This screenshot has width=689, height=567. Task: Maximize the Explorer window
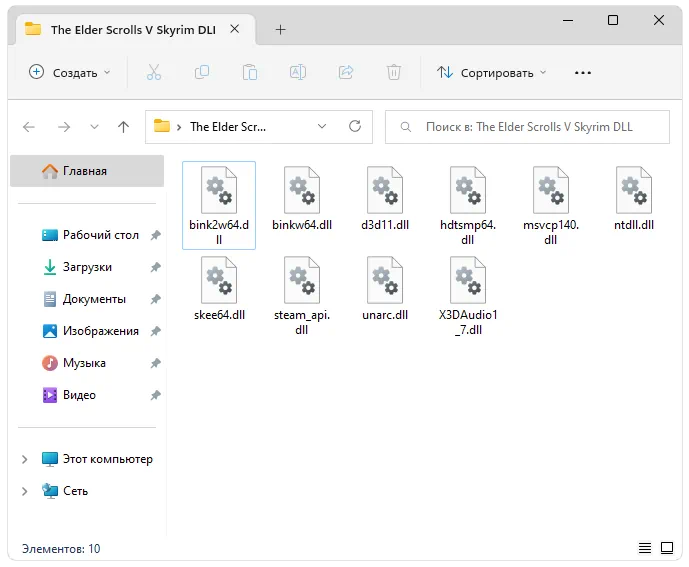(x=613, y=20)
